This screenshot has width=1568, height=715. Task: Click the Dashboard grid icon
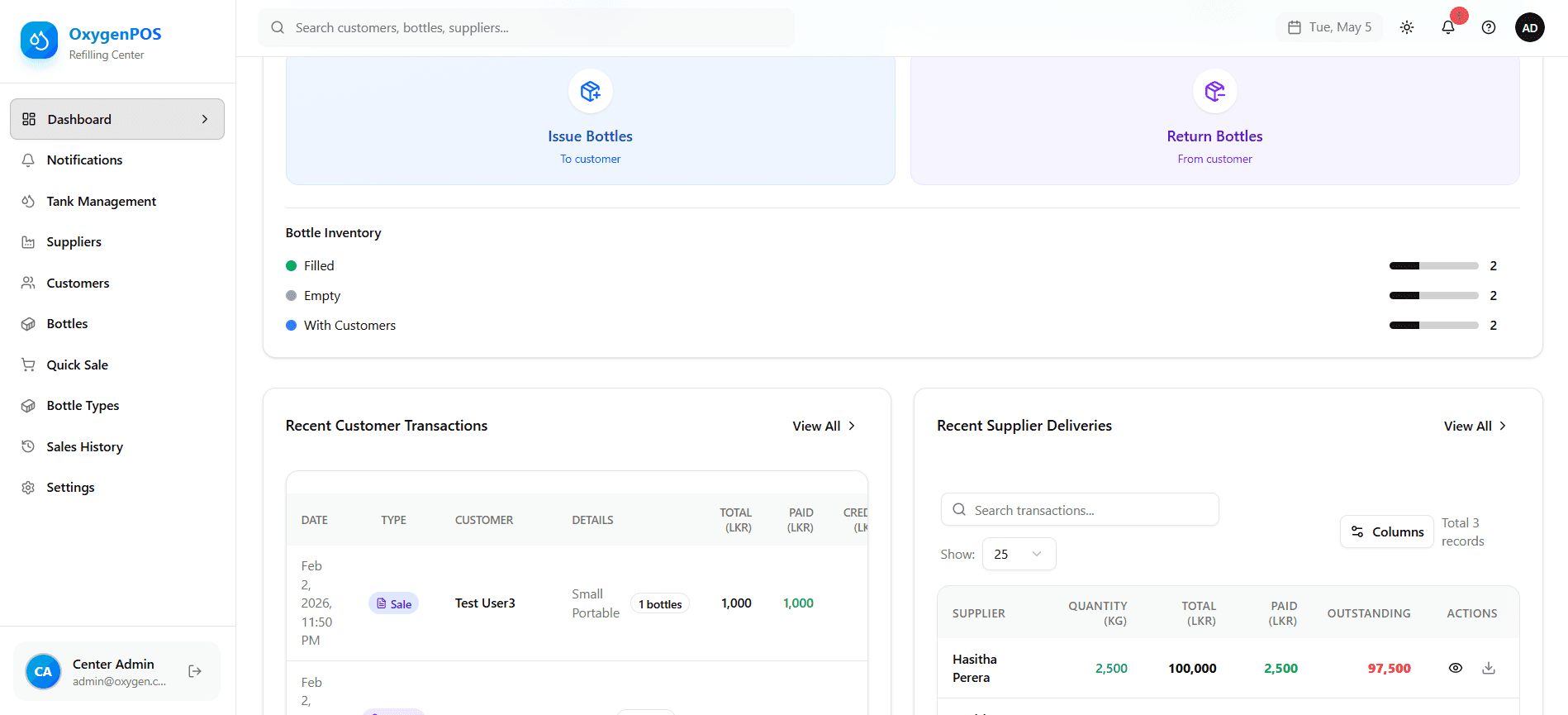29,119
